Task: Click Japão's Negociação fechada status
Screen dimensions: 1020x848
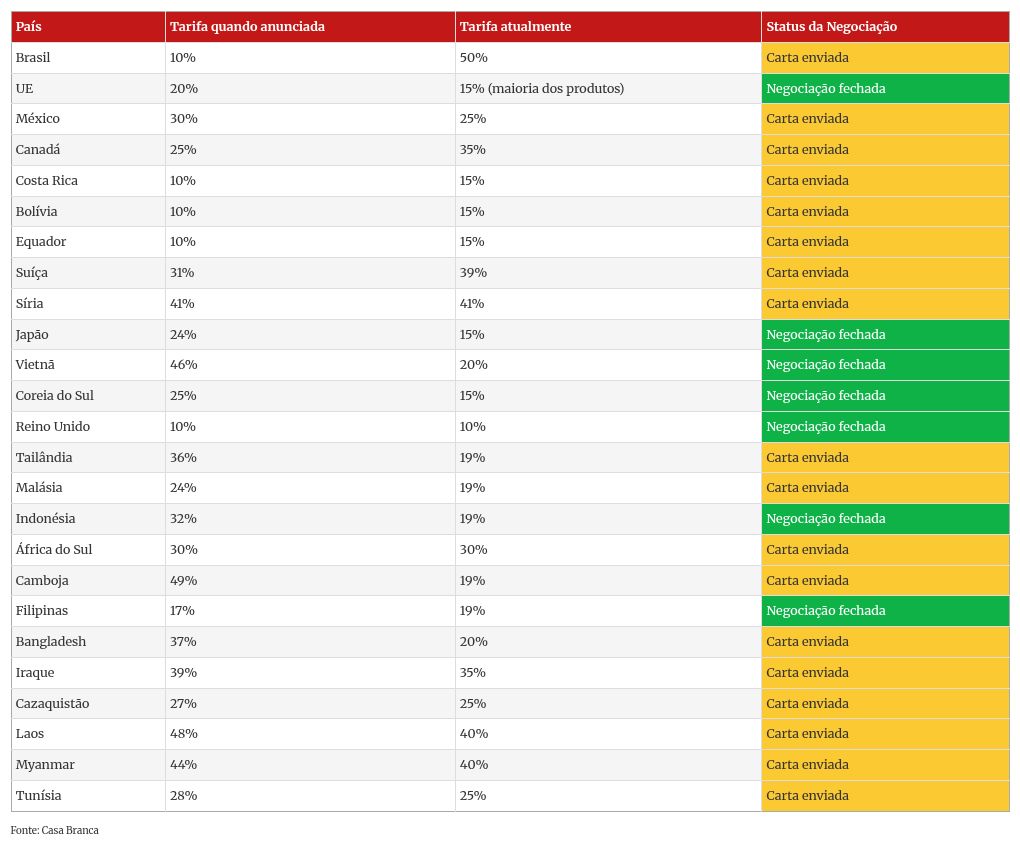Action: pos(884,335)
